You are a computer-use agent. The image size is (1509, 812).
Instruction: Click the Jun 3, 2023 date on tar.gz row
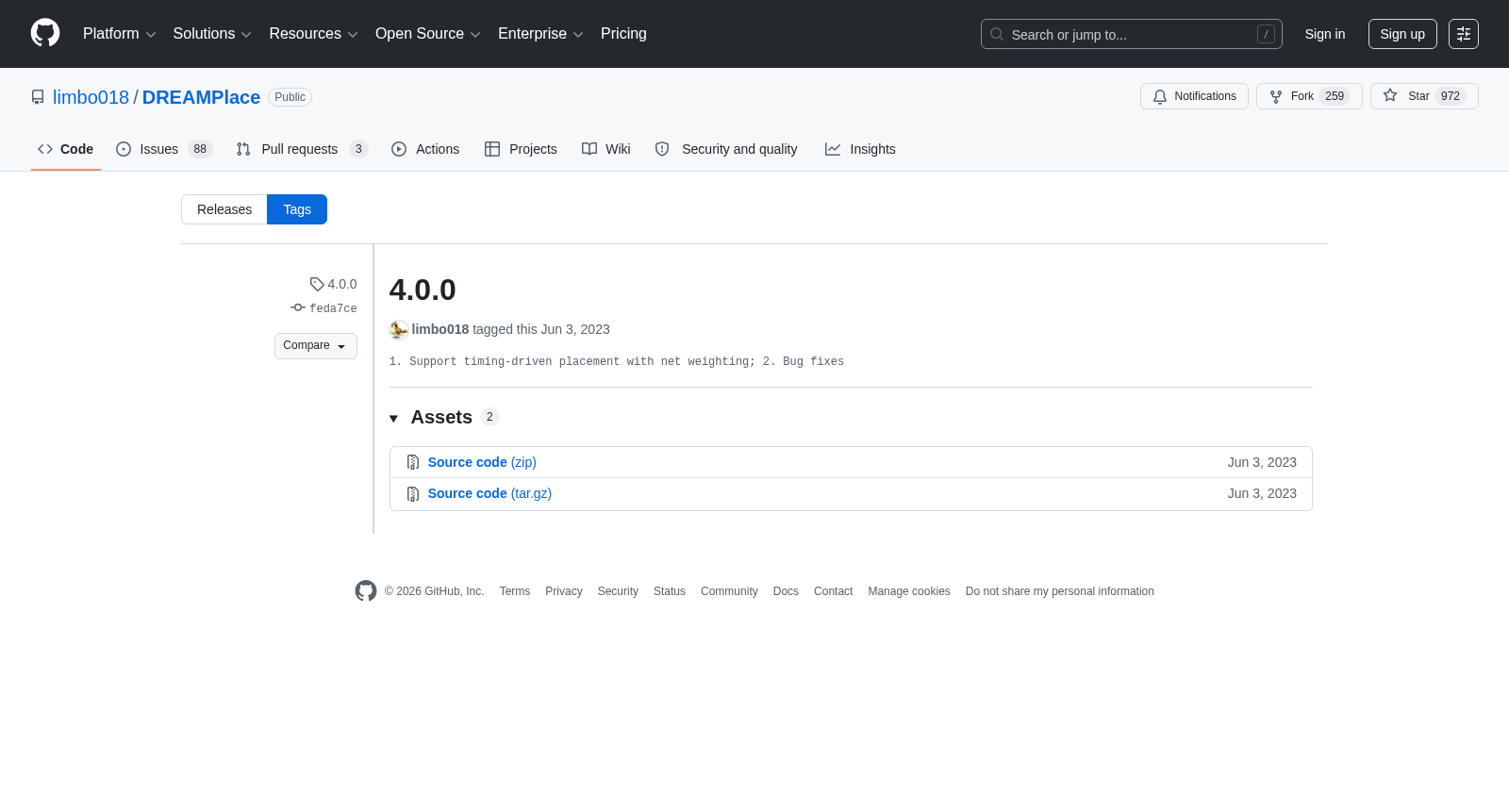tap(1262, 493)
